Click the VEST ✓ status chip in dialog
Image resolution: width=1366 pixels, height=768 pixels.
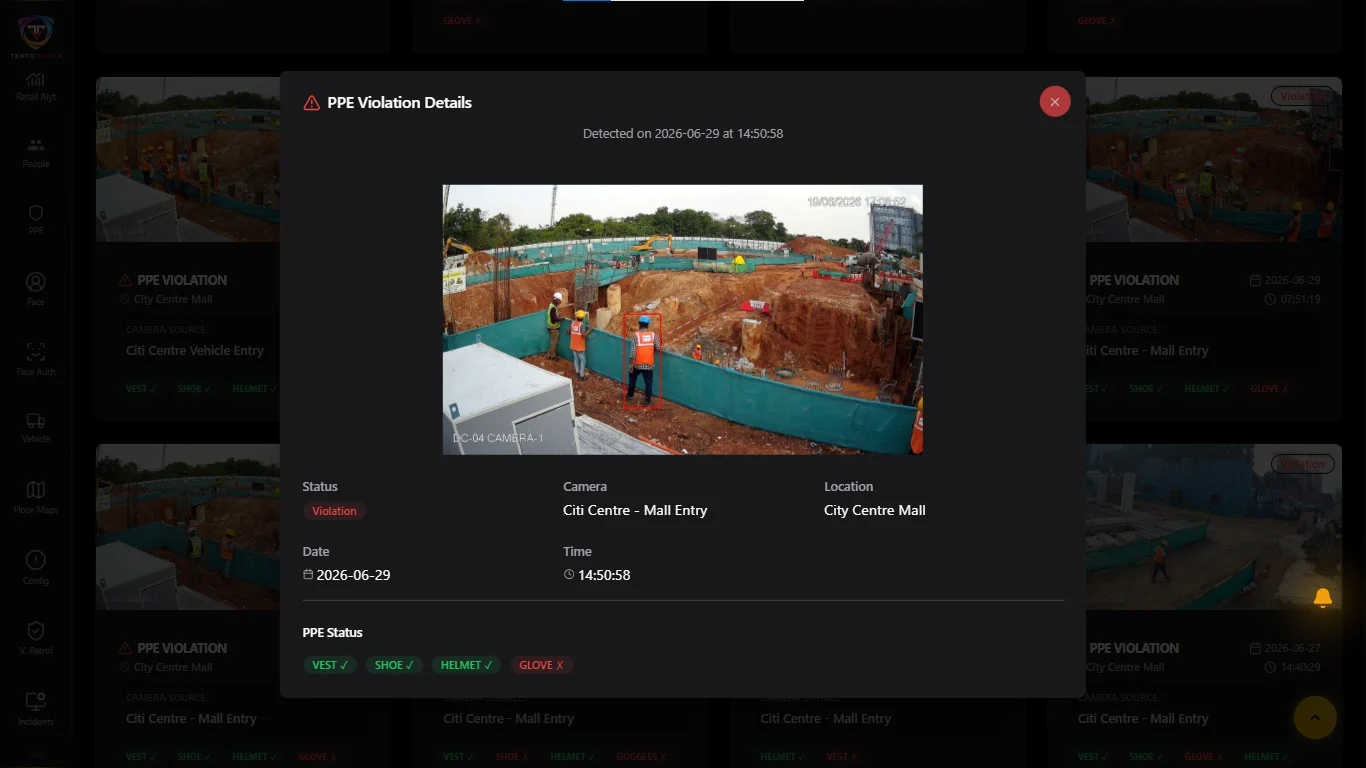click(x=330, y=665)
